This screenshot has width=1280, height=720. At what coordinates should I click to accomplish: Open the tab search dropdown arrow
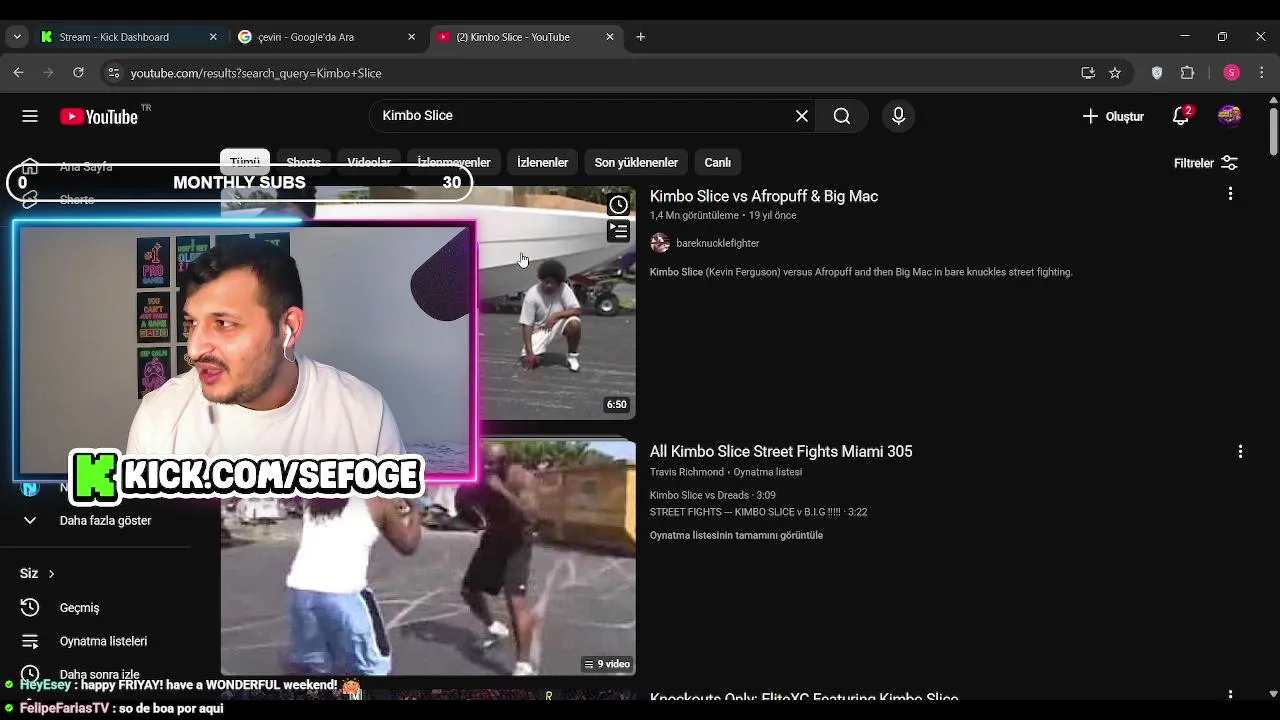point(17,37)
